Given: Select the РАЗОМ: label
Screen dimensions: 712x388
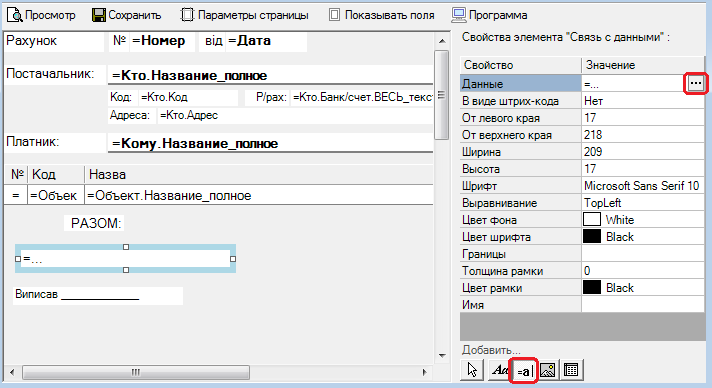Looking at the screenshot, I should click(94, 223).
